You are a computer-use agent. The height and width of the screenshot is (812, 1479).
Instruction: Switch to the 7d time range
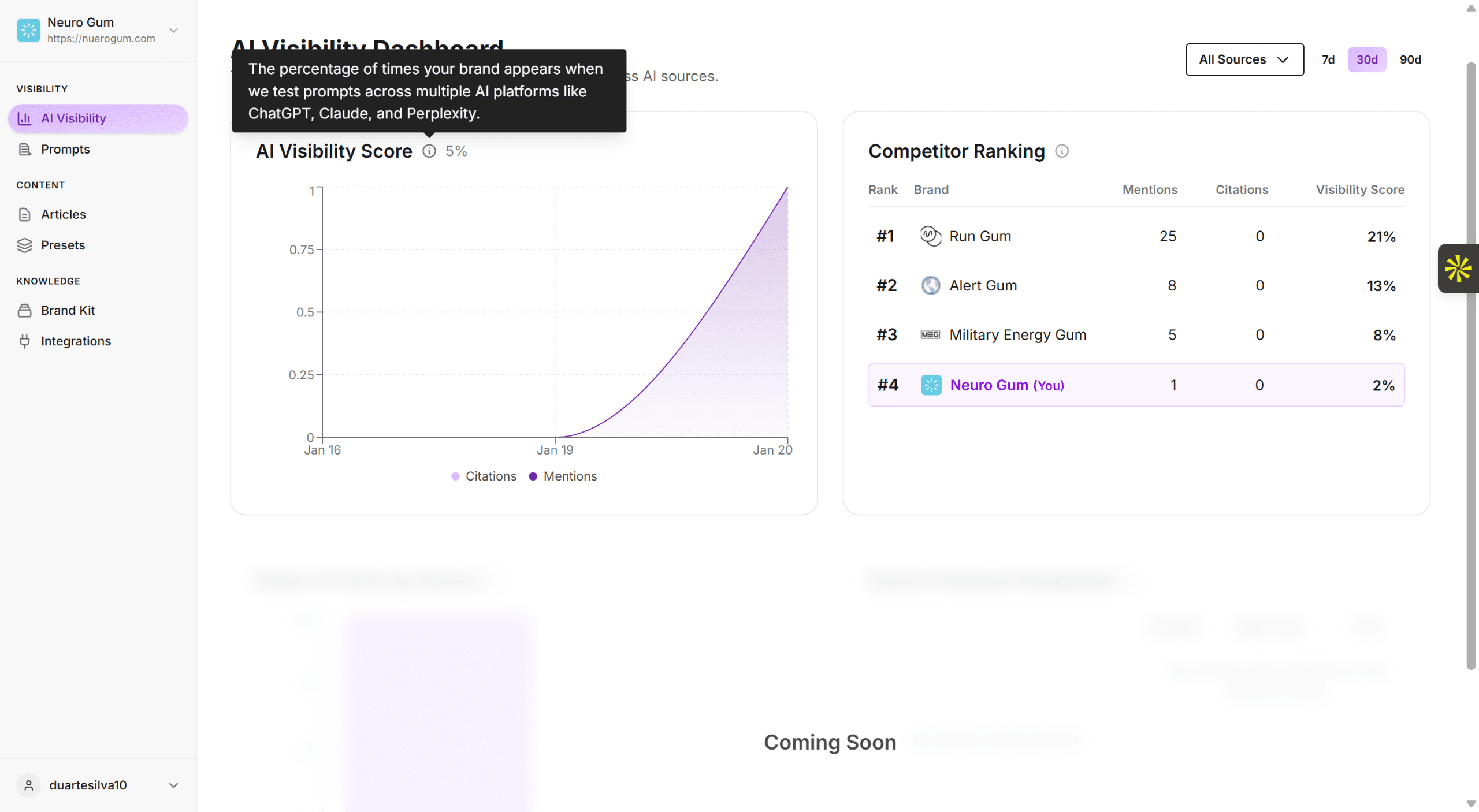point(1328,59)
